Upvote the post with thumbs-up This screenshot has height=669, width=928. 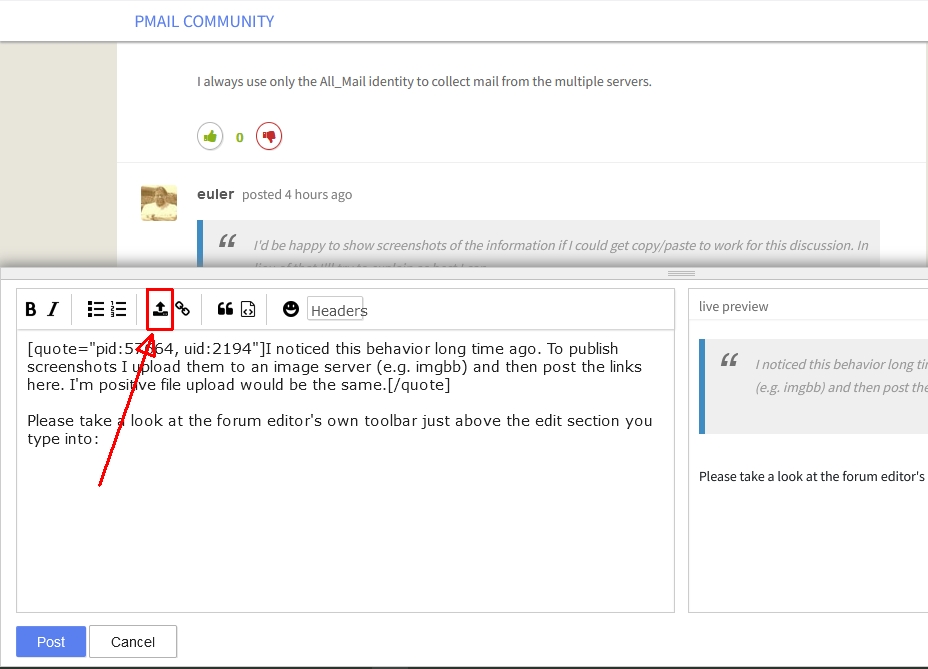point(210,136)
